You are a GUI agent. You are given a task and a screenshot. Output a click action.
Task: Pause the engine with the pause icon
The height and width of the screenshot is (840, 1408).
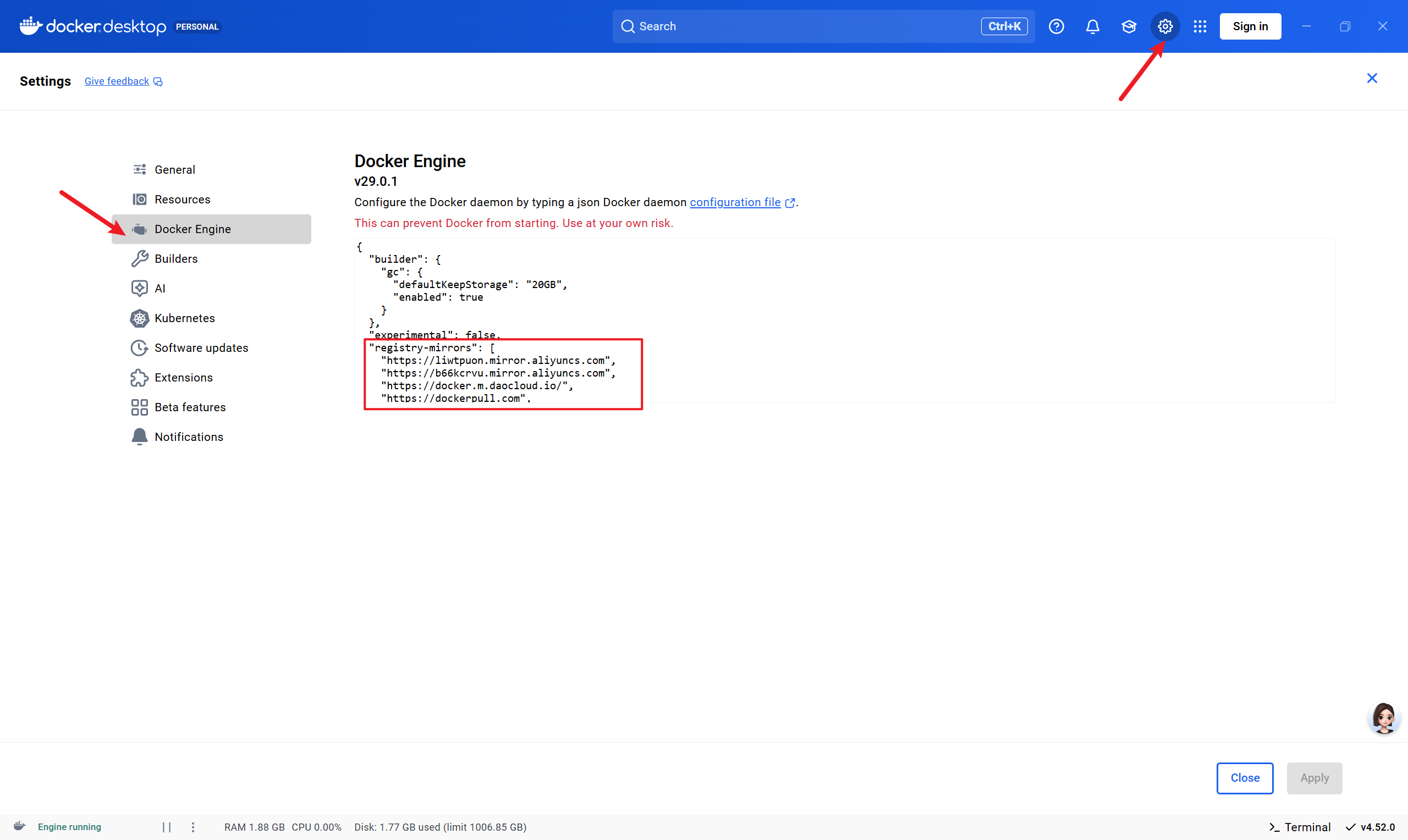tap(167, 827)
